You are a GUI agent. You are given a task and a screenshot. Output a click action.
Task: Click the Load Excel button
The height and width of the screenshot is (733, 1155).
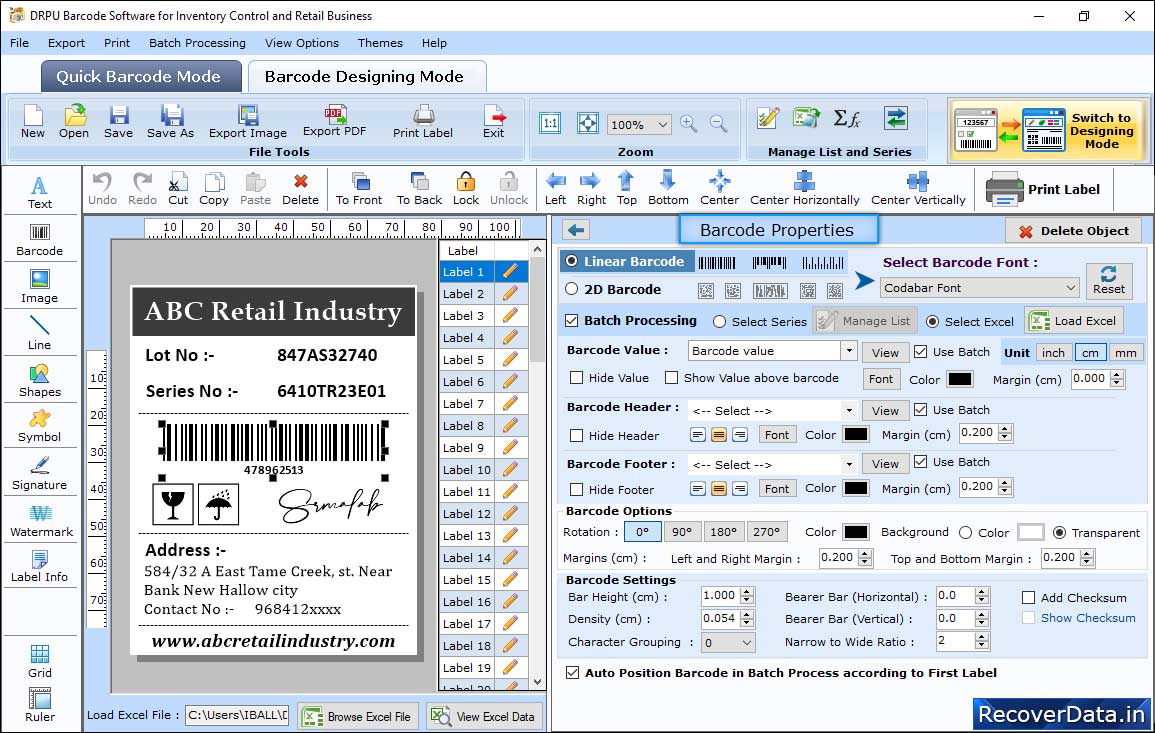[x=1074, y=320]
